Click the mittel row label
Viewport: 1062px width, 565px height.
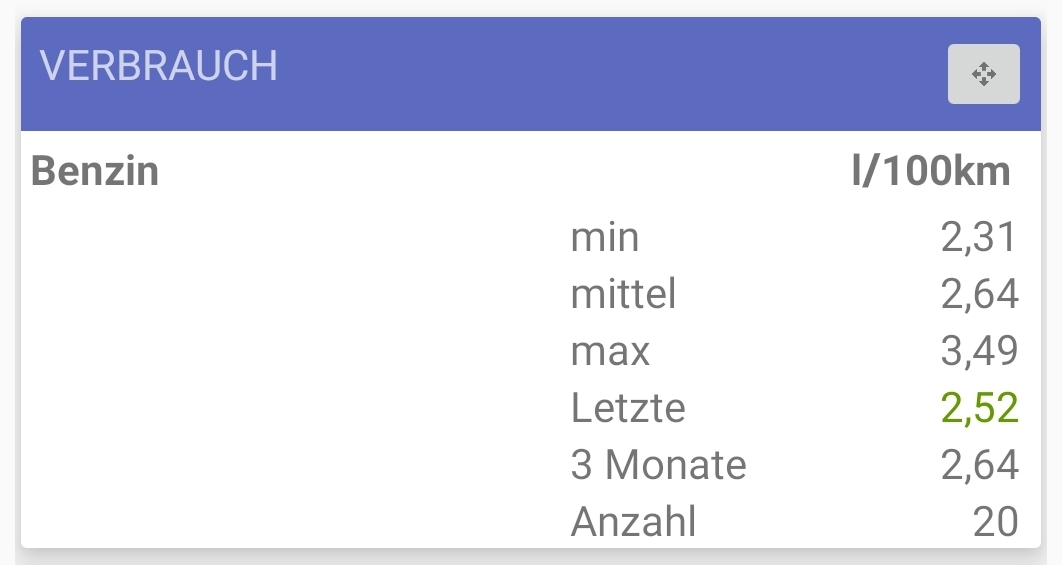tap(623, 294)
